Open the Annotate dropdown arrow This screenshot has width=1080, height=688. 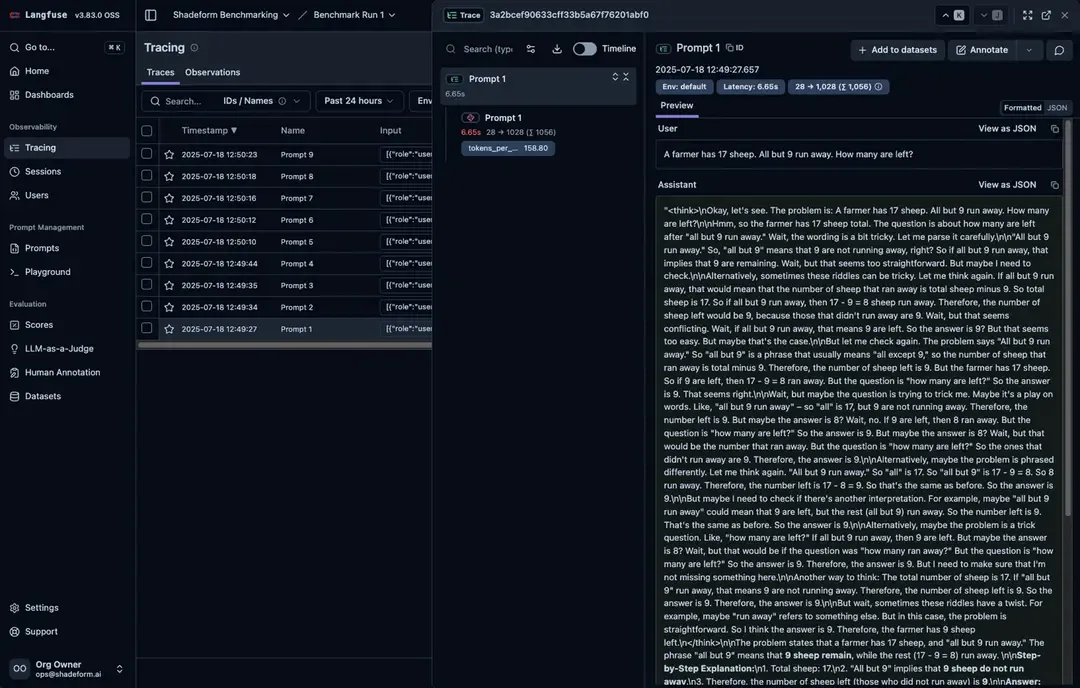click(x=1029, y=50)
